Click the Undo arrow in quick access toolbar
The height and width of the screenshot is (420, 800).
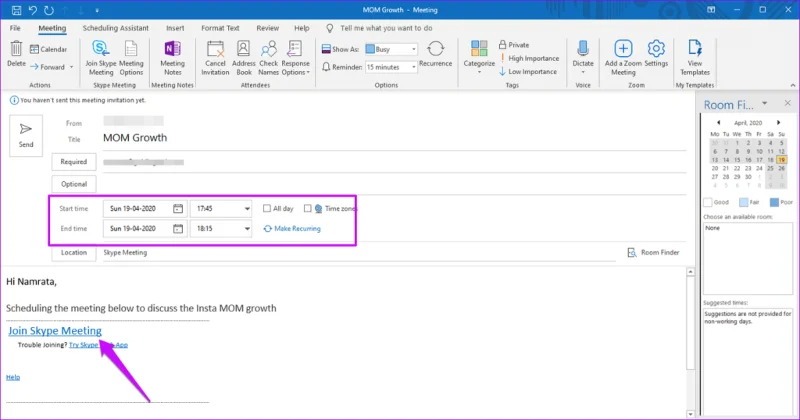pyautogui.click(x=33, y=10)
